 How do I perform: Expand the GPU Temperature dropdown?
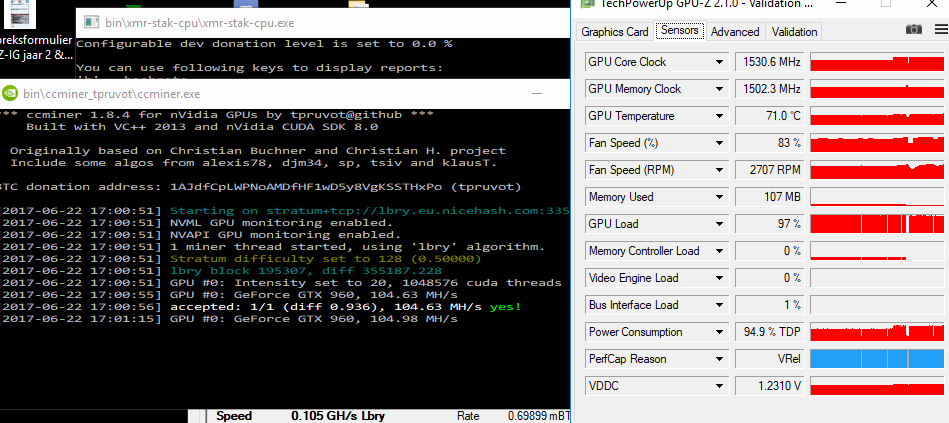[x=720, y=116]
